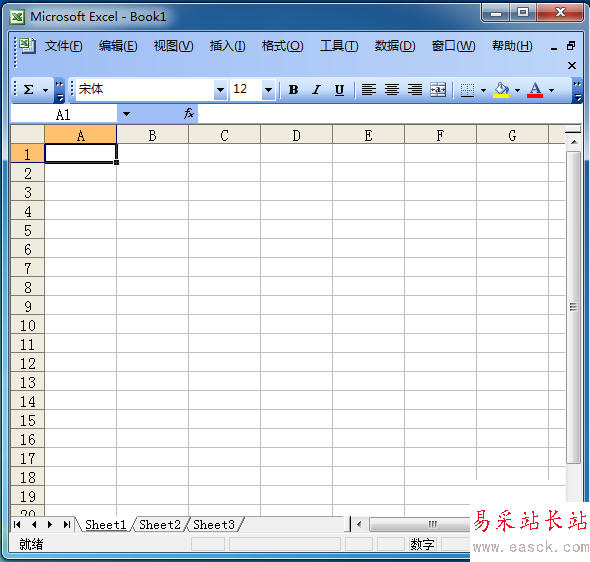The image size is (590, 562).
Task: Apply the yellow fill color
Action: click(x=501, y=90)
